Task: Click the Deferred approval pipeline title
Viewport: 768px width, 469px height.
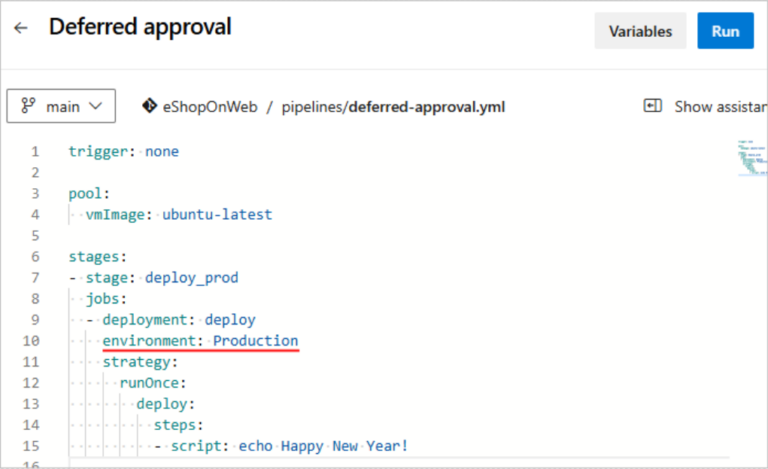Action: click(x=140, y=27)
